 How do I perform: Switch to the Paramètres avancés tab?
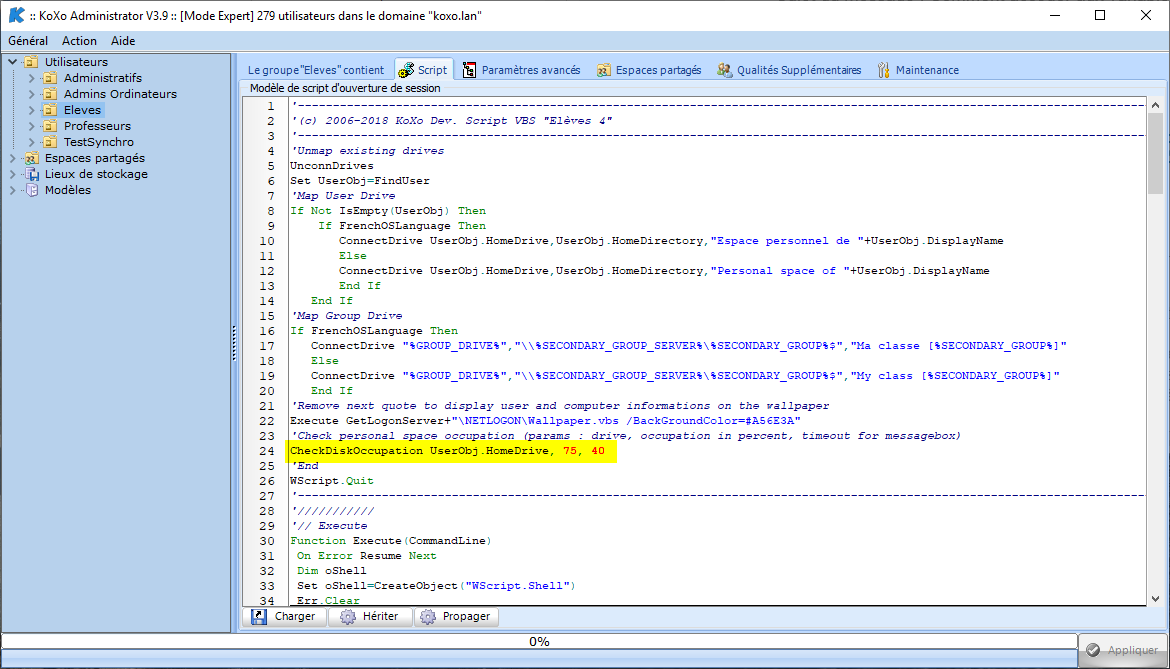point(522,70)
